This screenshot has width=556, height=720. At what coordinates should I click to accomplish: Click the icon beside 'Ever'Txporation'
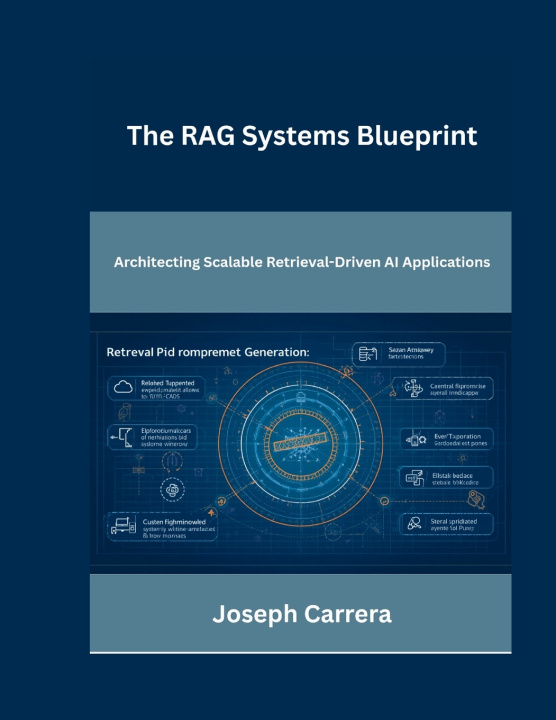[x=416, y=439]
